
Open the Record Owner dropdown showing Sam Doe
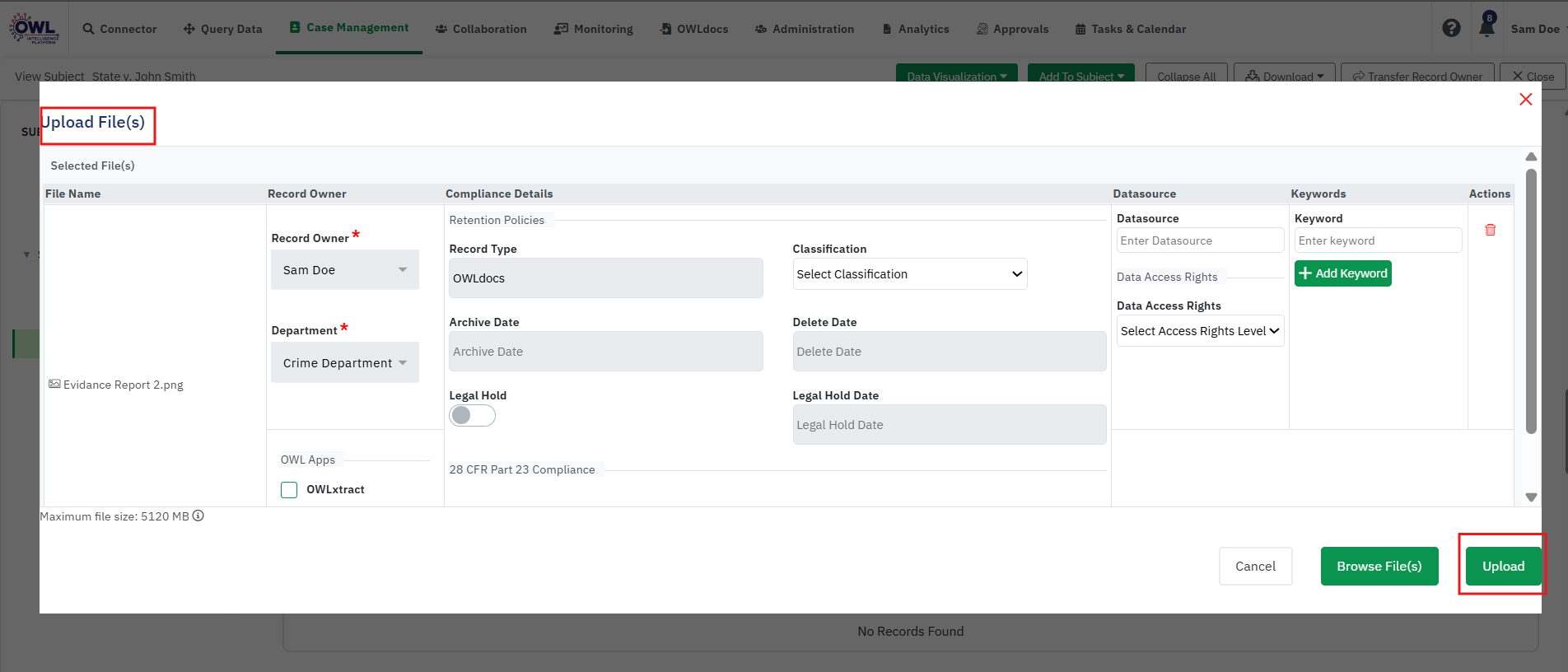pos(345,269)
